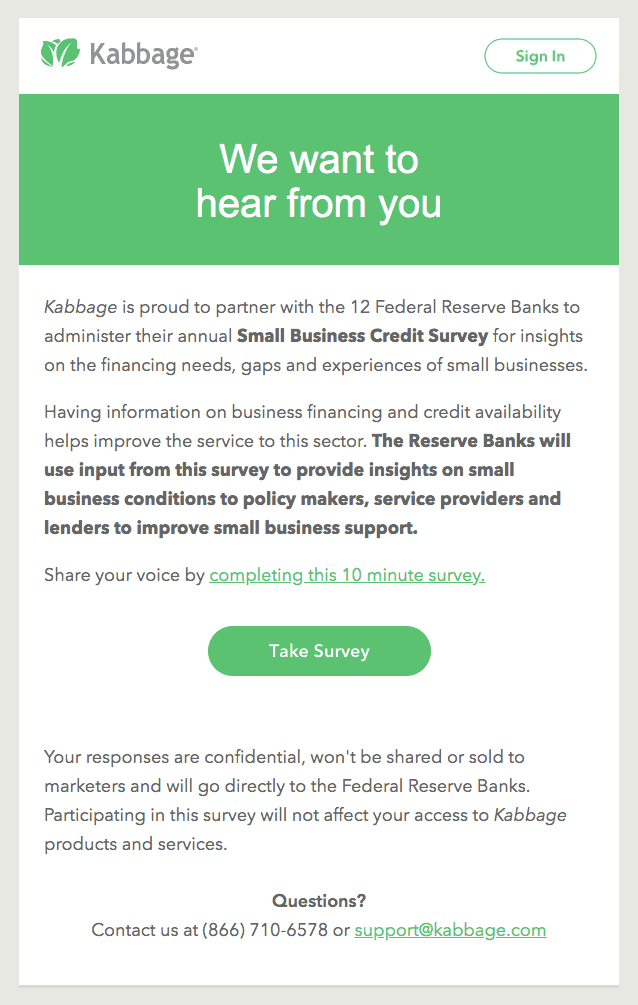
Task: Click the products and services text line
Action: [135, 844]
